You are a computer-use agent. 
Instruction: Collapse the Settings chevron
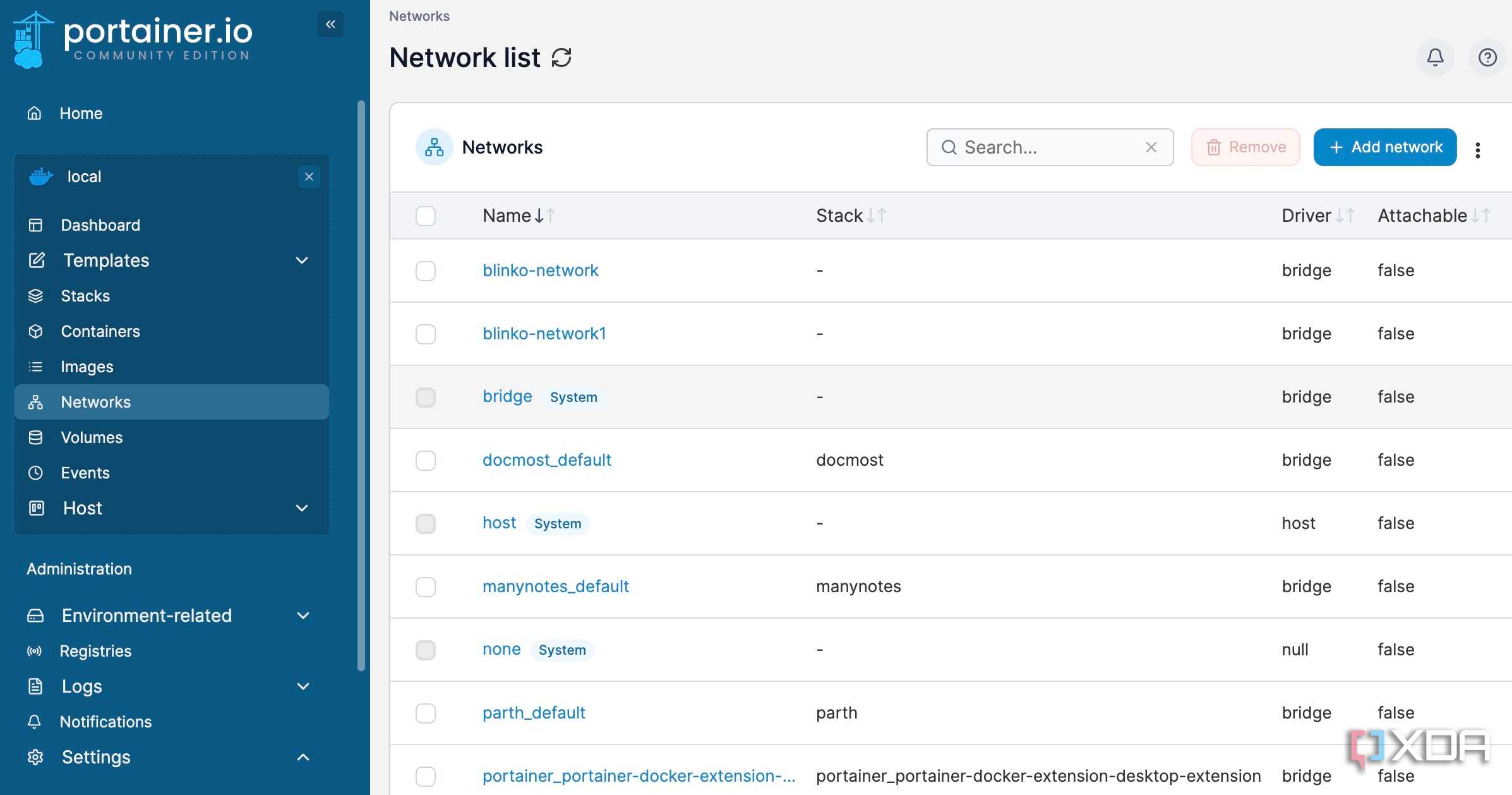(x=303, y=757)
